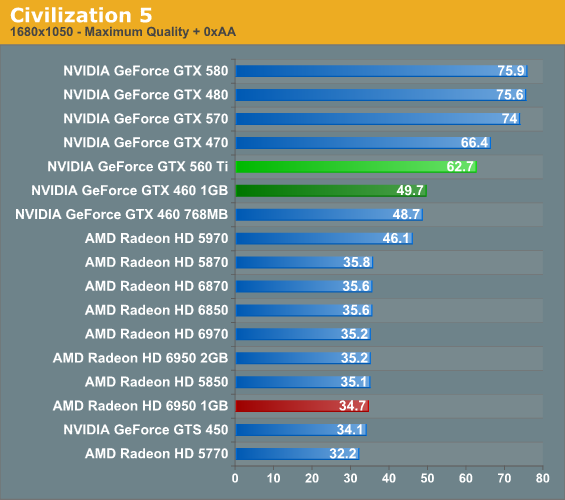Viewport: 565px width, 500px height.
Task: Click the dark green 49.7 bar value
Action: tap(410, 191)
